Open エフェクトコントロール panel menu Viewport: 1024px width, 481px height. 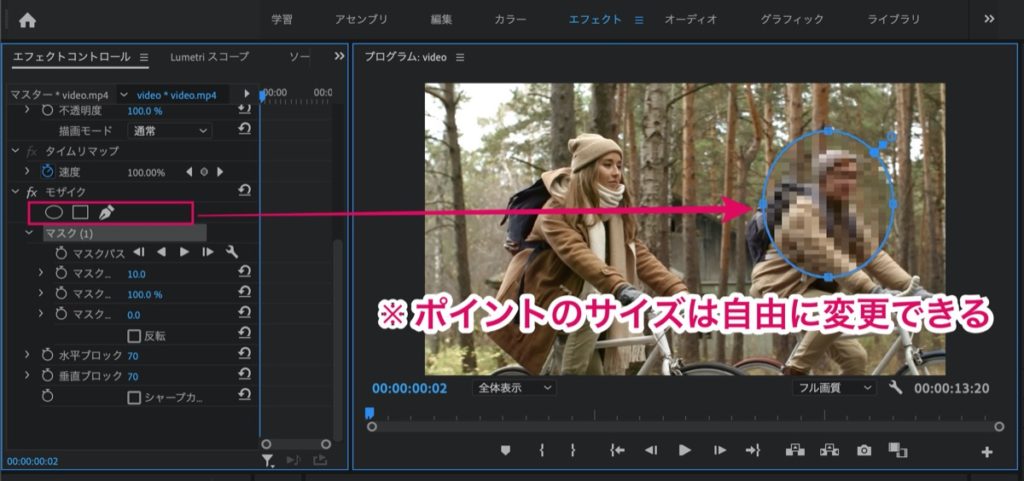(144, 57)
